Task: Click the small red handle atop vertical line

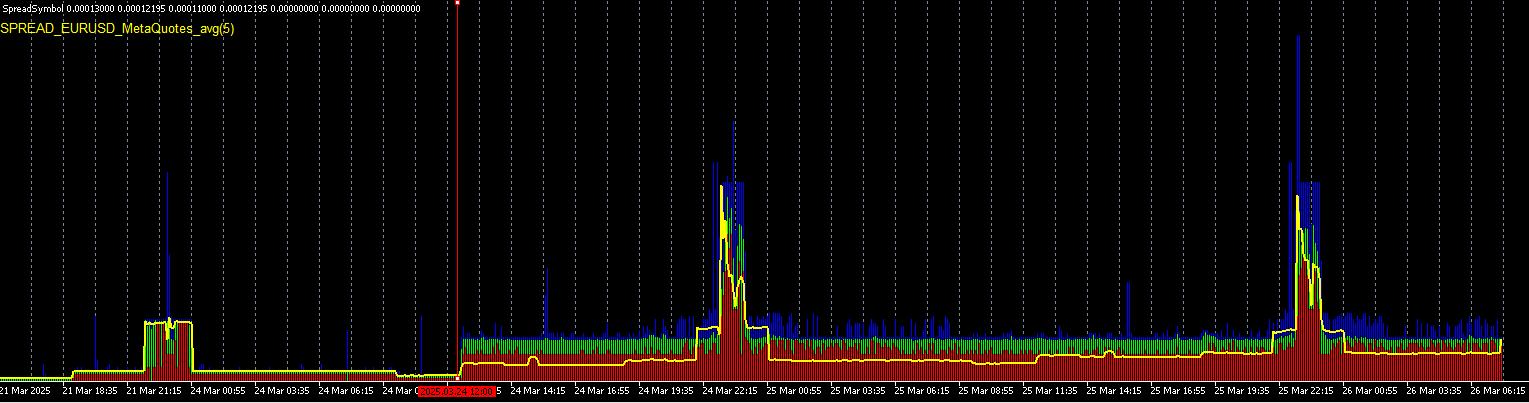Action: (457, 3)
